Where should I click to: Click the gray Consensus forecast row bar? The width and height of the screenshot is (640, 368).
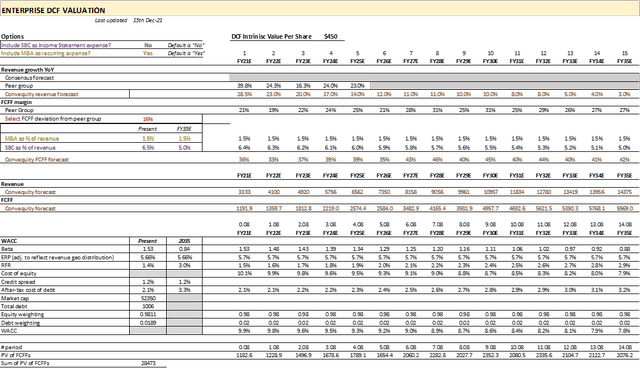[434, 78]
